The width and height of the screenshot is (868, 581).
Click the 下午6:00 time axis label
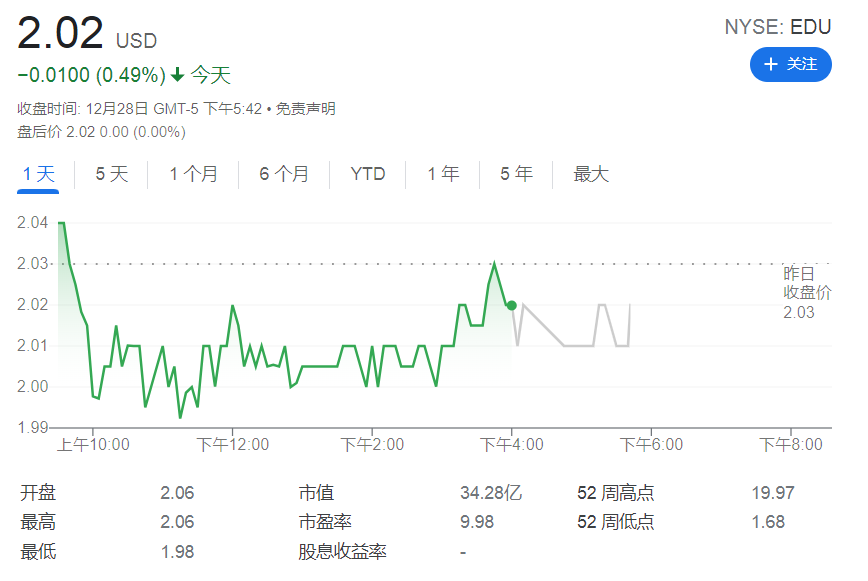(x=651, y=445)
